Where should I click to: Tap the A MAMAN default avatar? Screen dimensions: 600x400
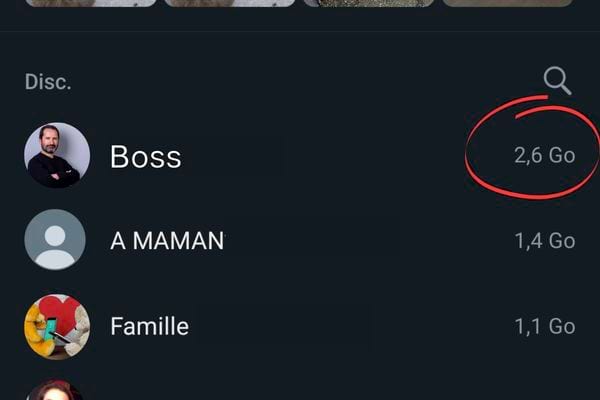(57, 241)
